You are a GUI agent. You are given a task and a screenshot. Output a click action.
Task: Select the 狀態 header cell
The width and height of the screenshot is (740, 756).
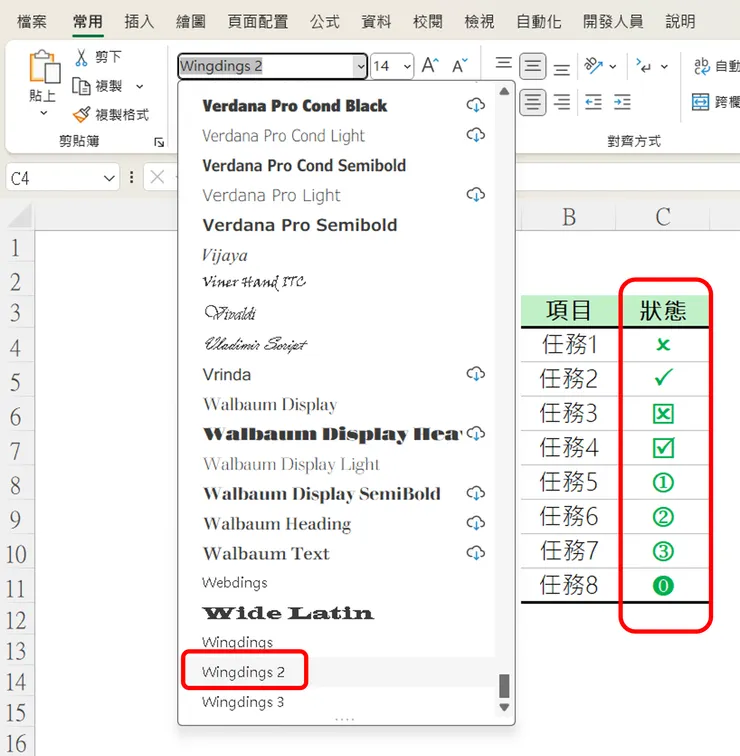pos(663,310)
